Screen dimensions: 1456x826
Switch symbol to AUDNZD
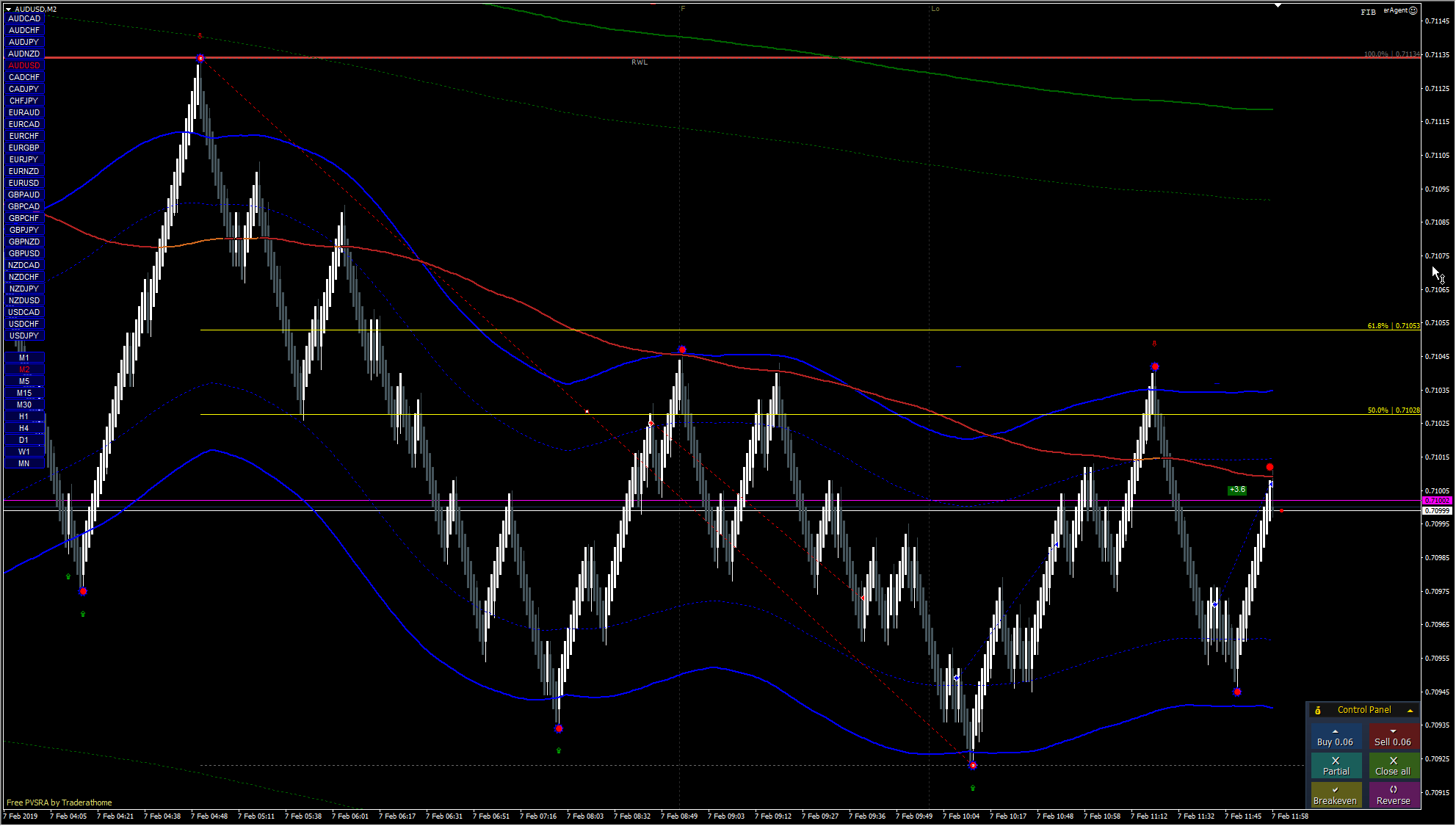(x=24, y=54)
